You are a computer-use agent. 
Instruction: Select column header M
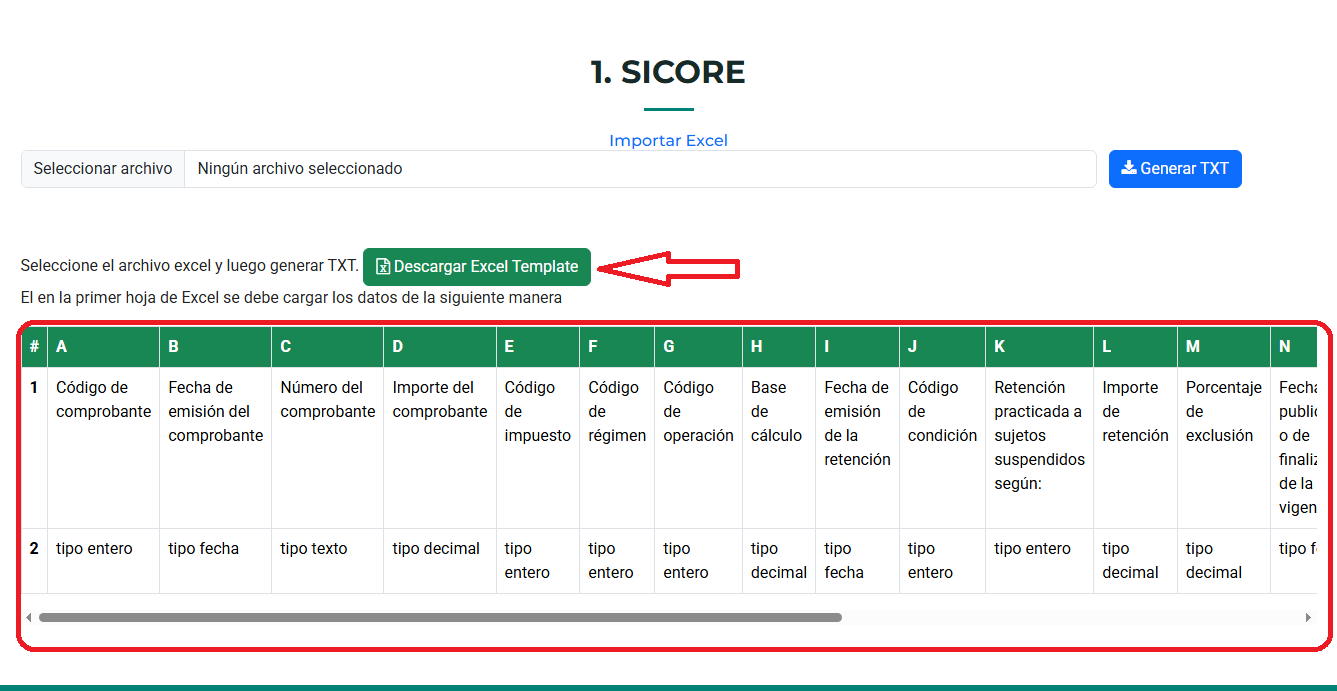click(x=1224, y=347)
